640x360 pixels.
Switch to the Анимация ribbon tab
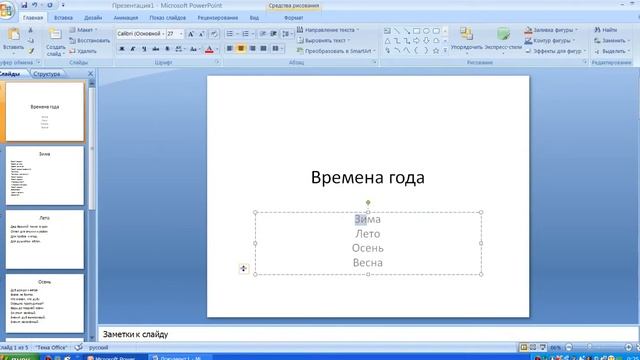pyautogui.click(x=126, y=18)
